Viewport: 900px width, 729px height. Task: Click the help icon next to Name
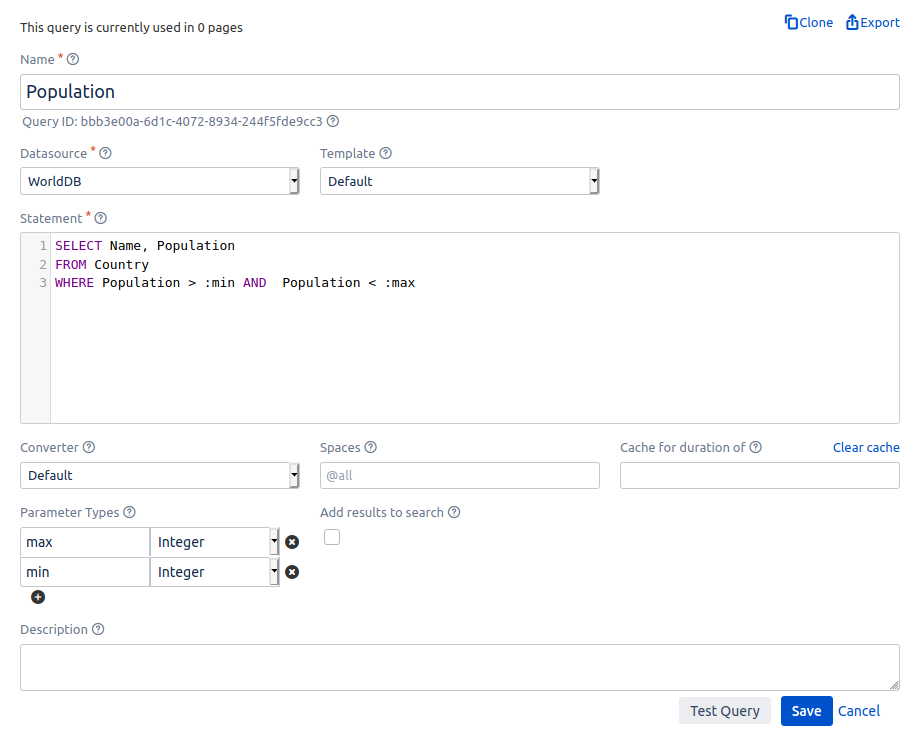[73, 60]
